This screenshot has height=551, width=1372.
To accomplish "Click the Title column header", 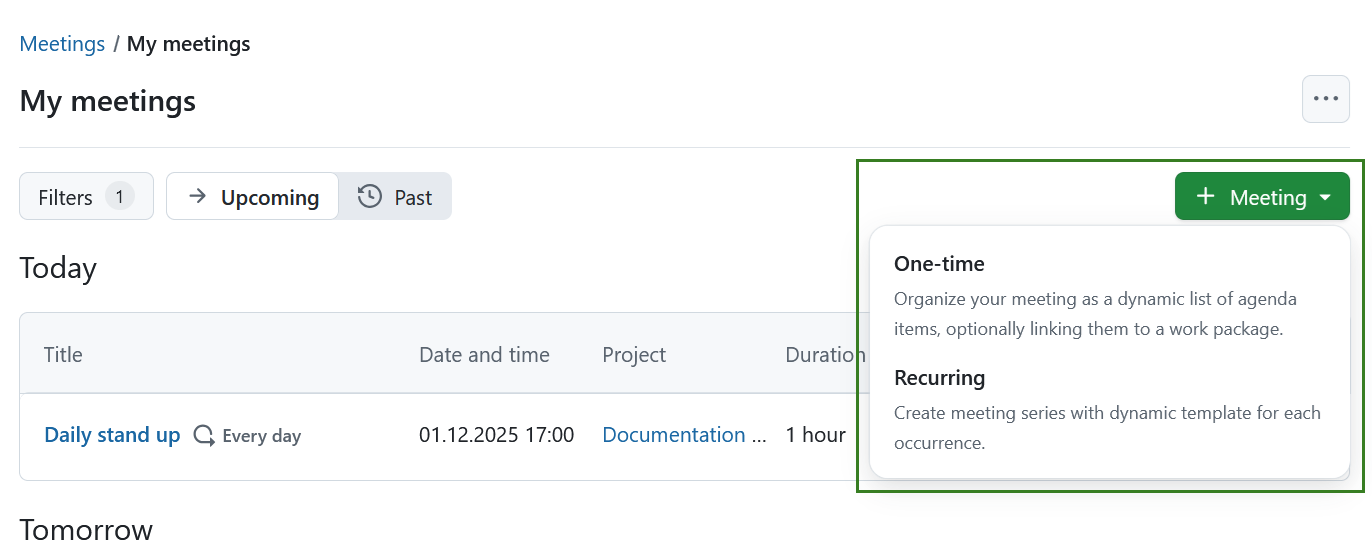I will (63, 355).
